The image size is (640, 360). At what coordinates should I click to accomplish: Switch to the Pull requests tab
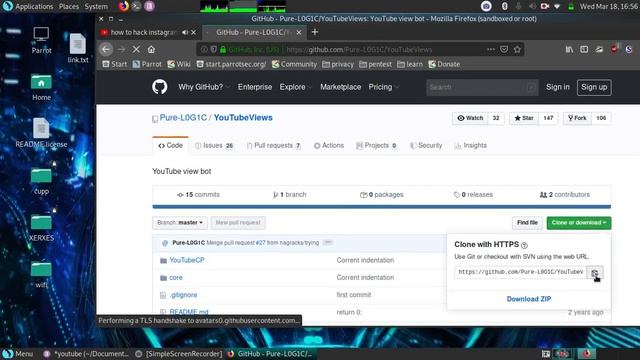pyautogui.click(x=274, y=146)
